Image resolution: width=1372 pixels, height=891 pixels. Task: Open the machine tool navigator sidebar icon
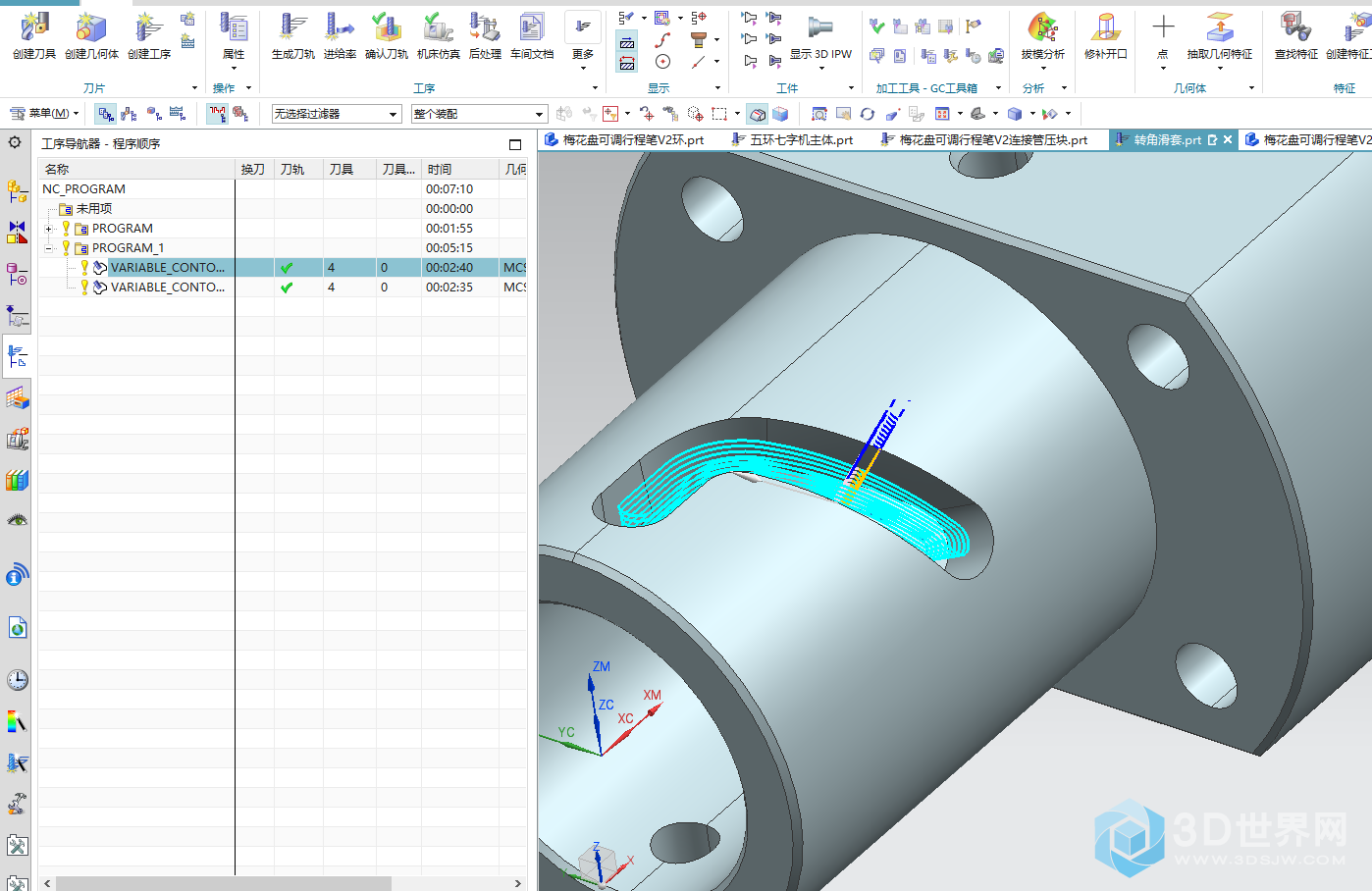[17, 439]
